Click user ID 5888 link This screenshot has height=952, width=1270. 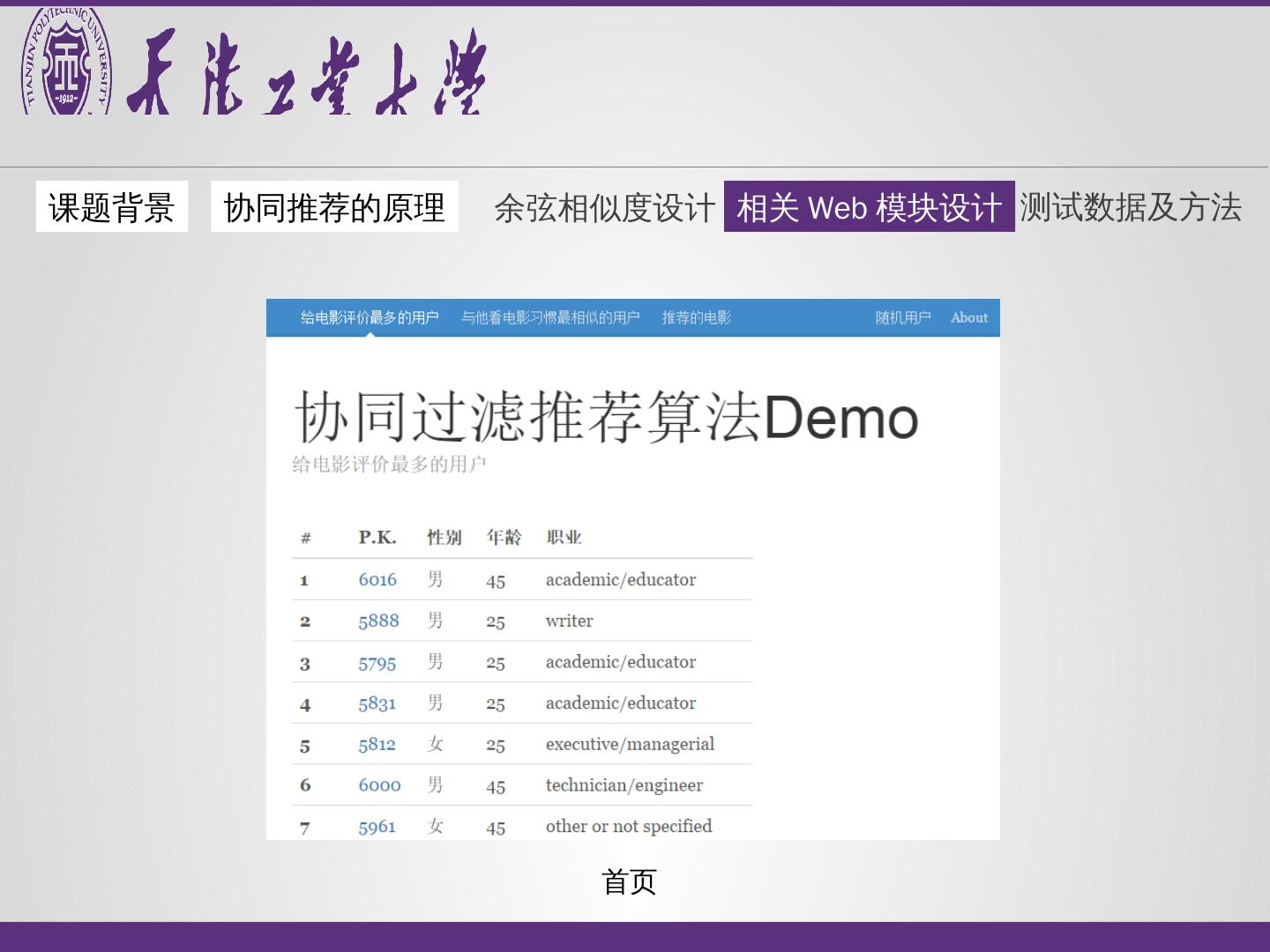(x=378, y=621)
